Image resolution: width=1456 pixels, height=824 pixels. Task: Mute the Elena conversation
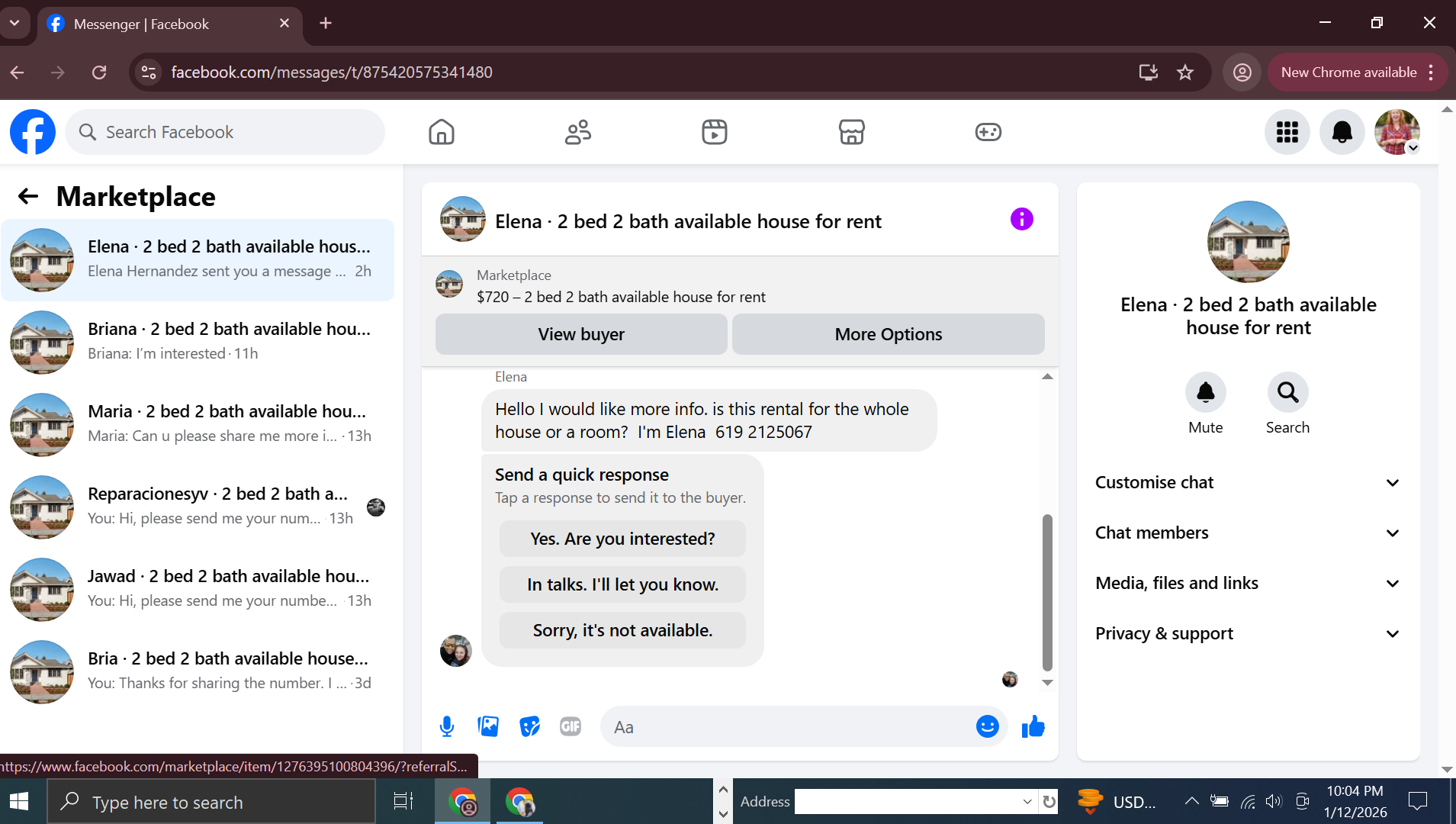1206,392
